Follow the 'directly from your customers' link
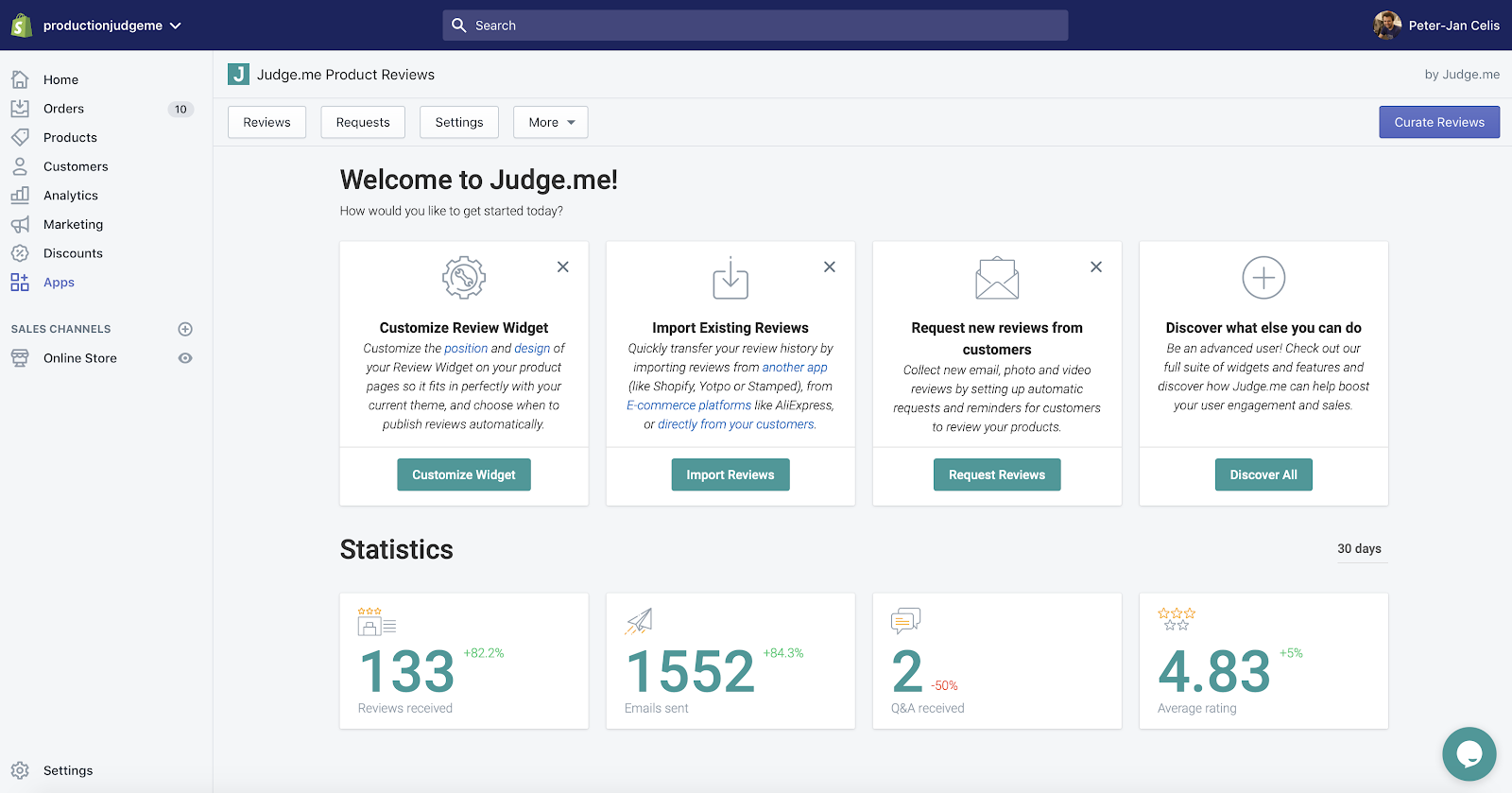Viewport: 1512px width, 793px height. click(x=736, y=423)
